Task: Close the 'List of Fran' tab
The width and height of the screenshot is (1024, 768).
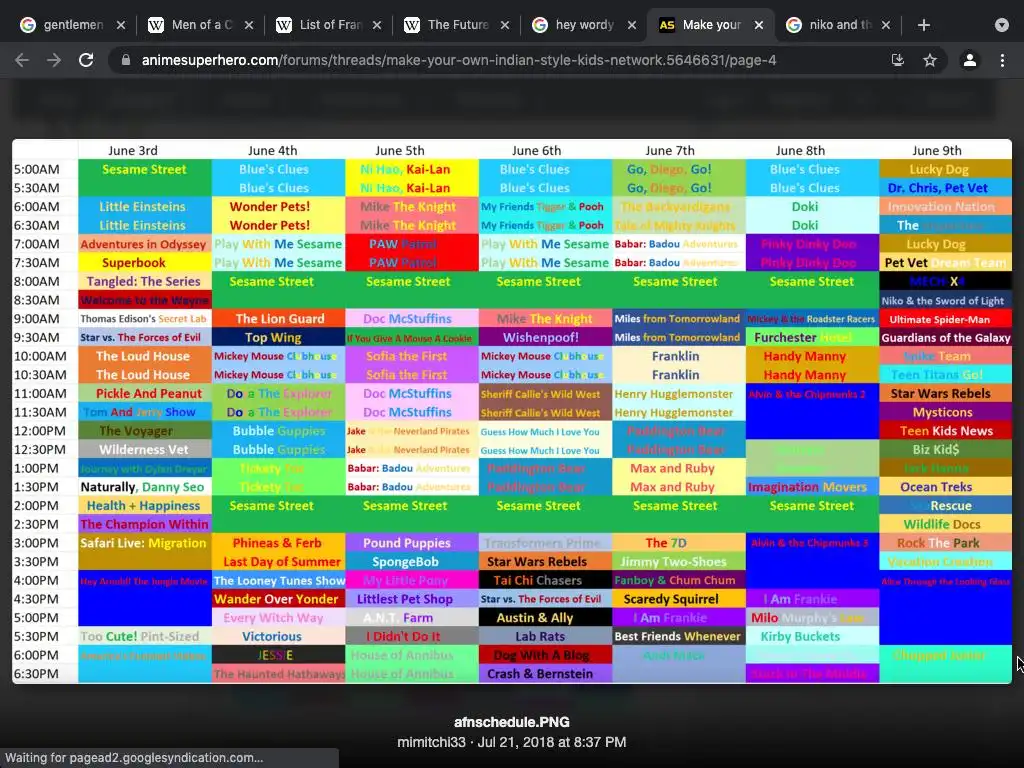Action: pos(377,25)
